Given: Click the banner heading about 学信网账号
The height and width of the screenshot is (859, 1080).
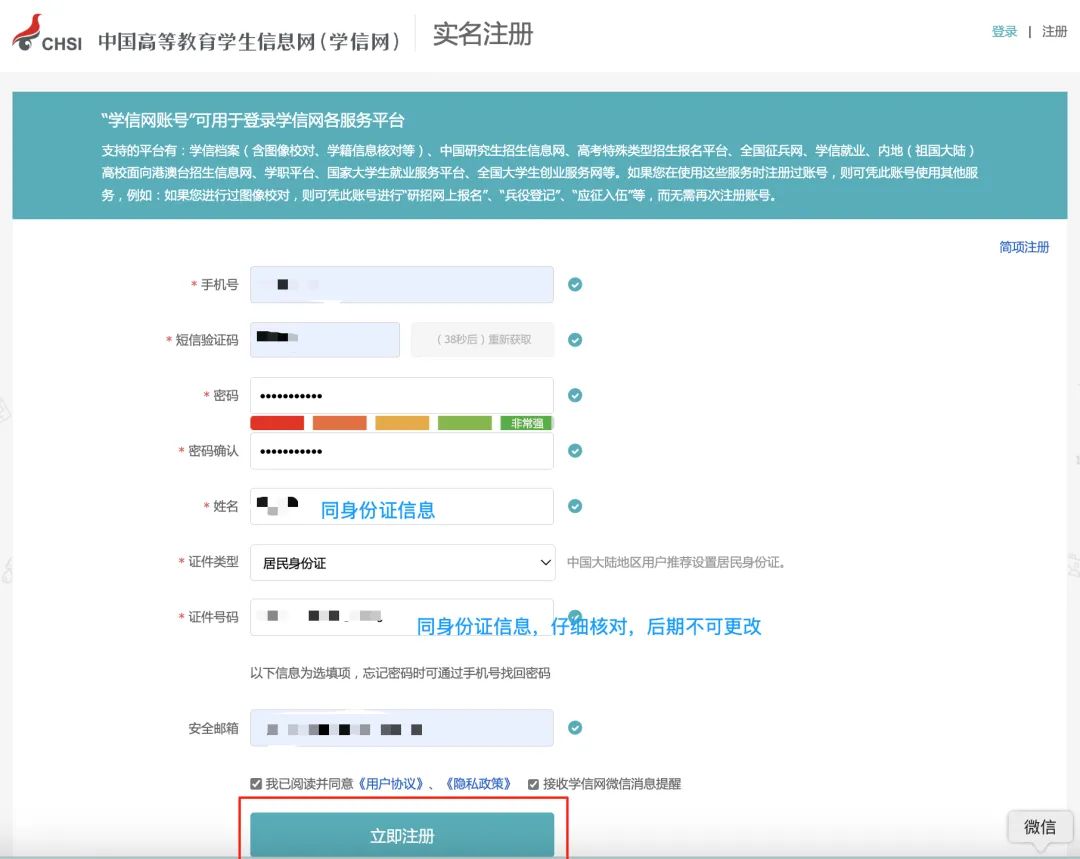Looking at the screenshot, I should [x=253, y=121].
